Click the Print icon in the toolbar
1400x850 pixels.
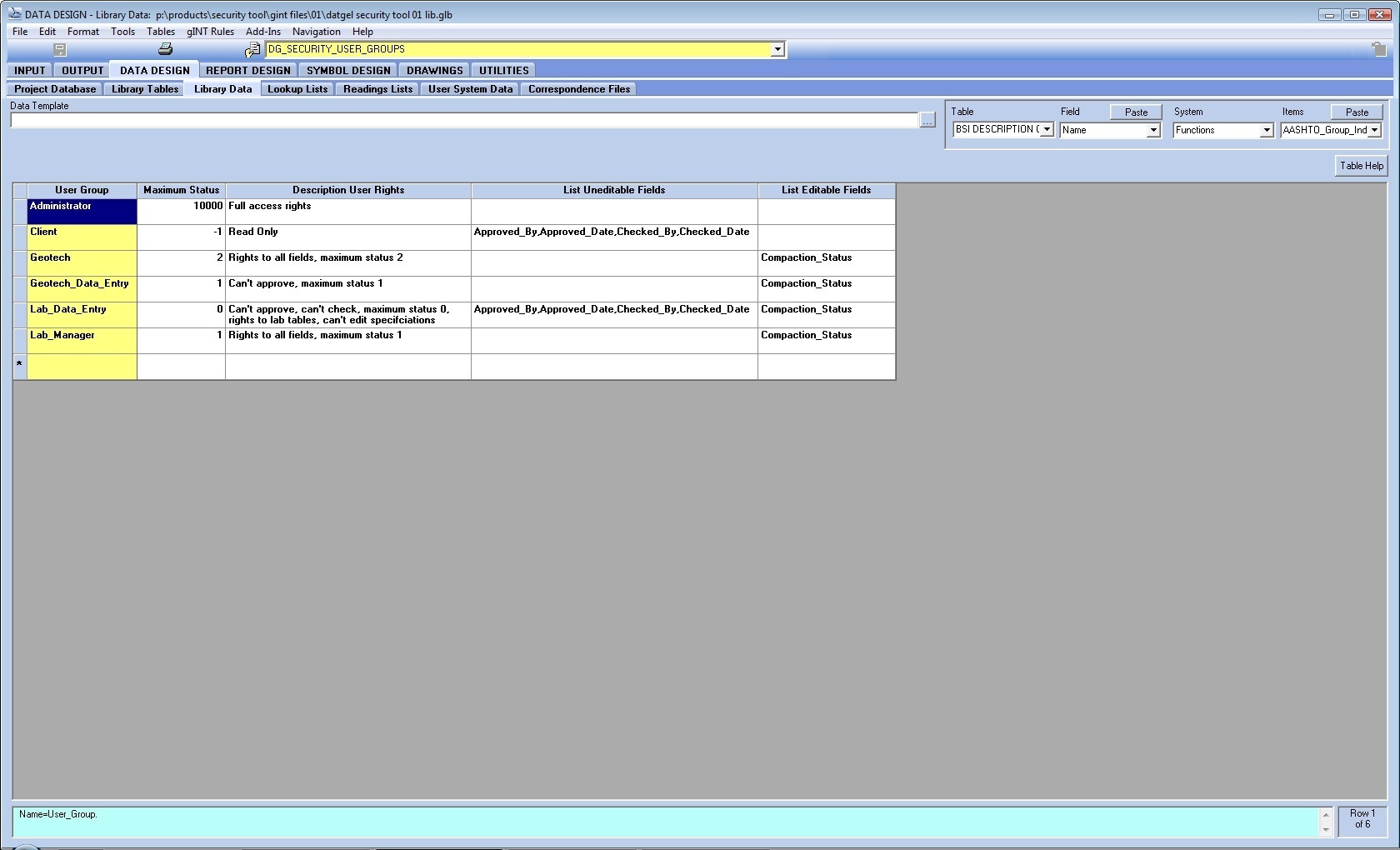pyautogui.click(x=165, y=49)
